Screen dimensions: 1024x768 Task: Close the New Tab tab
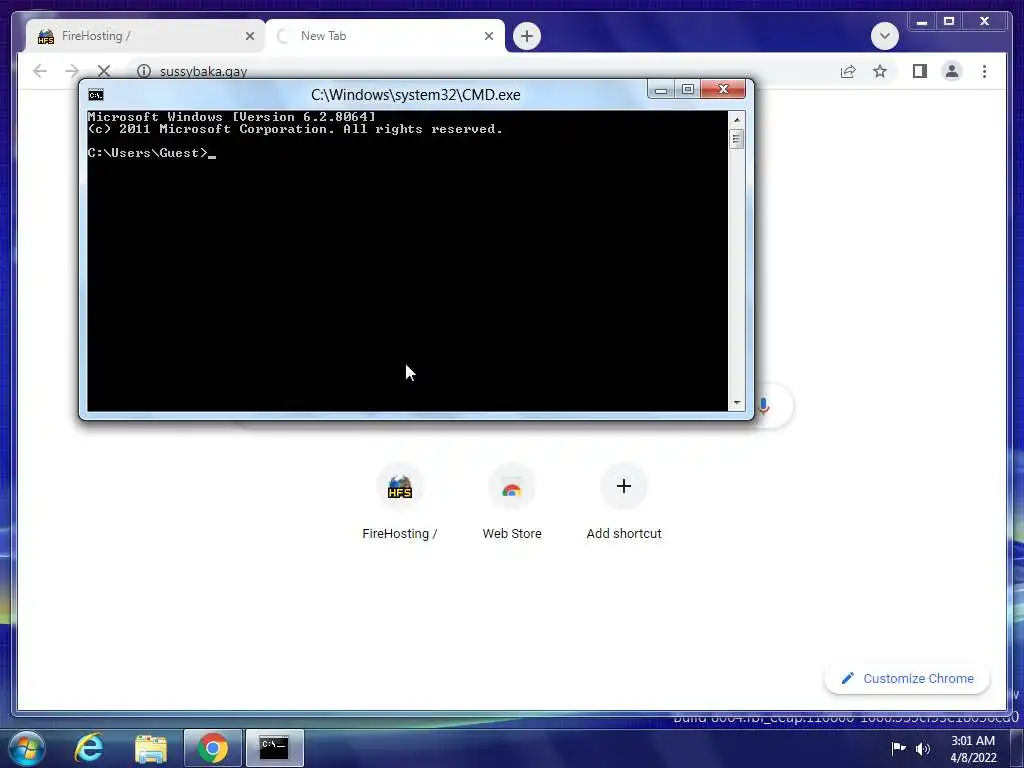[x=488, y=36]
